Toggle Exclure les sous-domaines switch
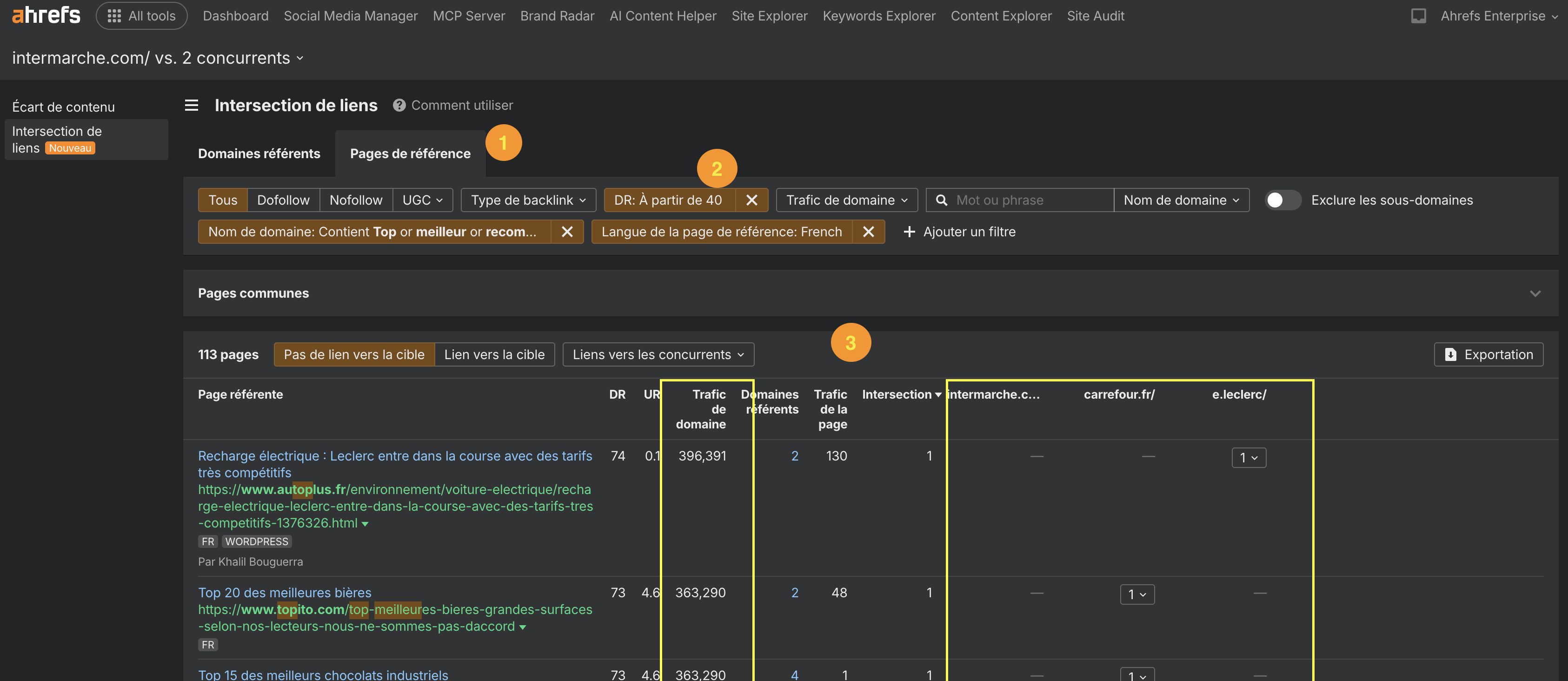The height and width of the screenshot is (681, 1568). pos(1282,200)
